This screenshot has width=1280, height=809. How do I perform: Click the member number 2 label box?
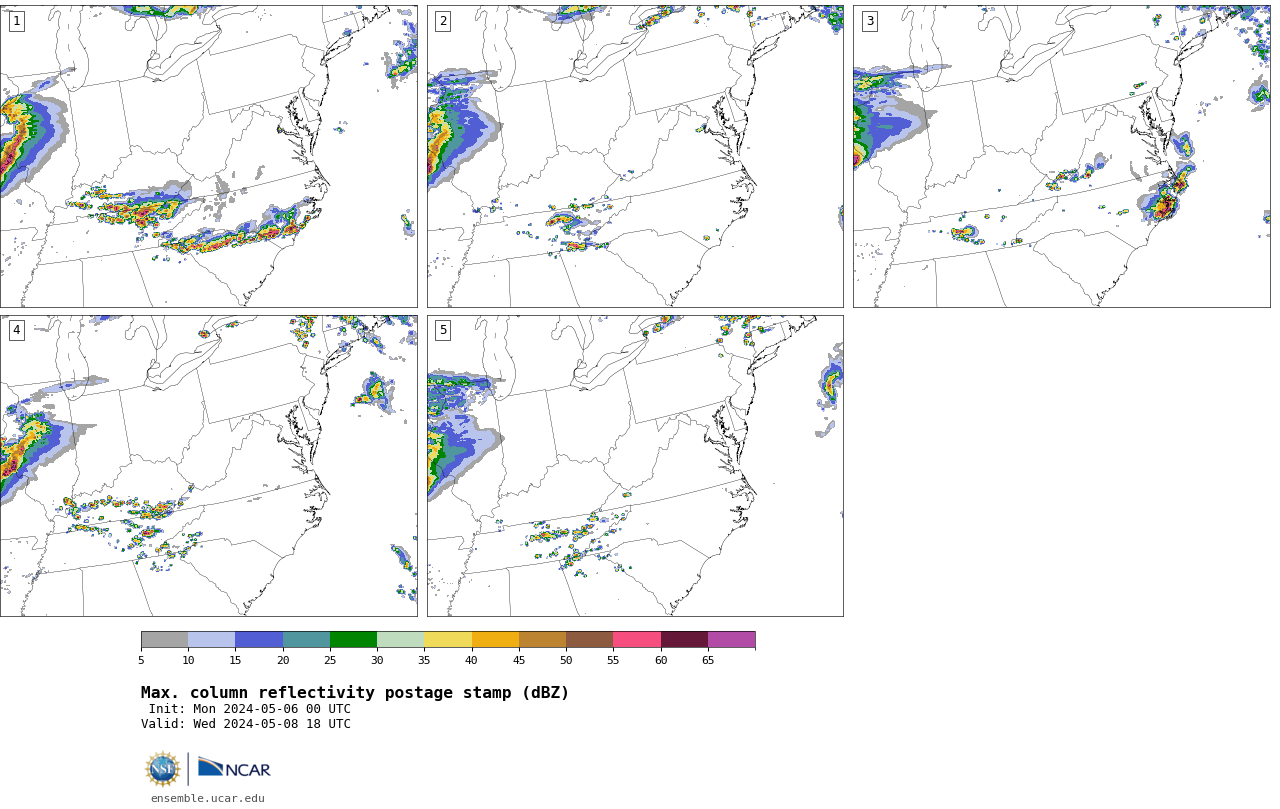(443, 21)
